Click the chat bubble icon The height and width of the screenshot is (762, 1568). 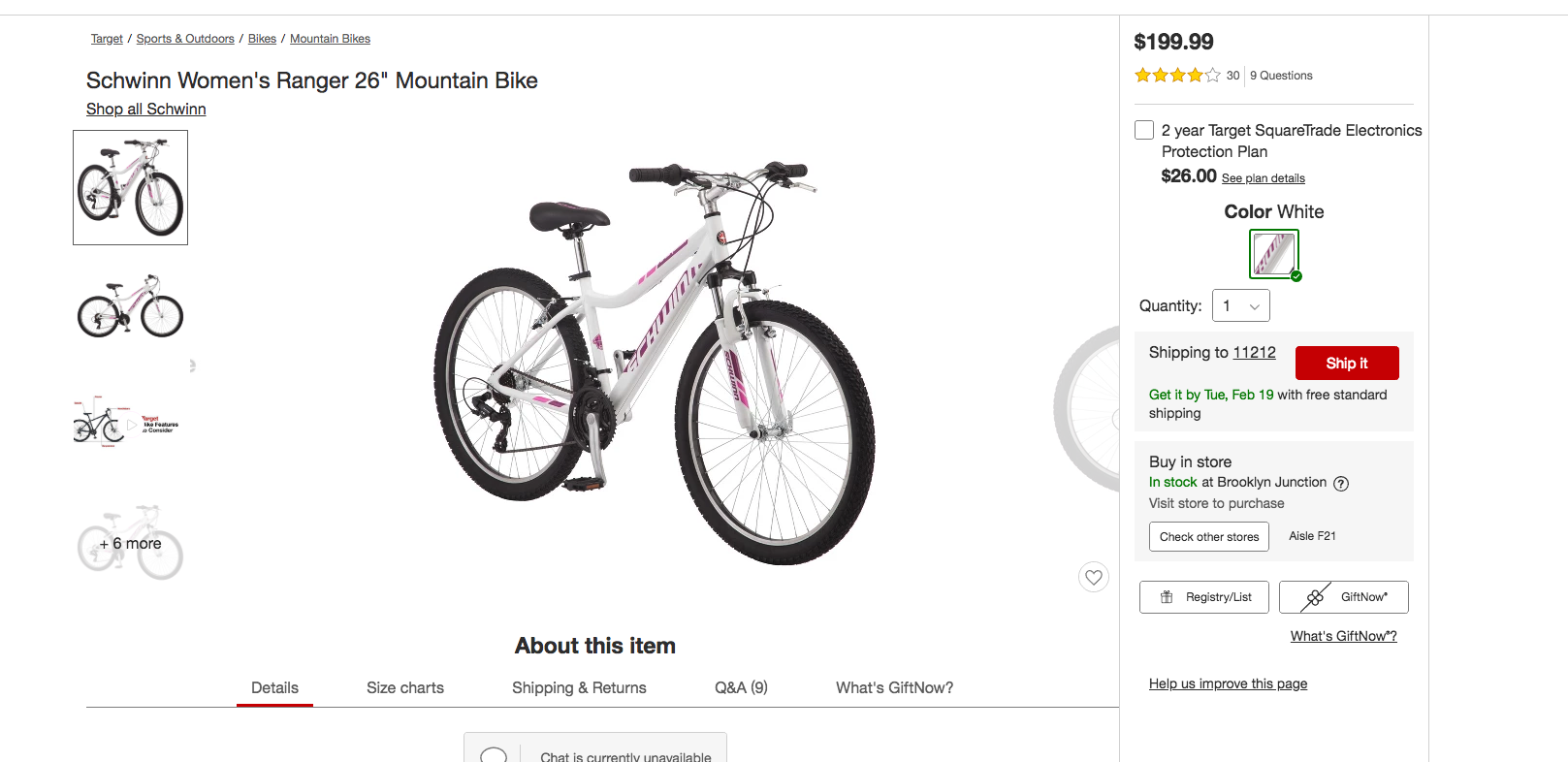click(494, 755)
